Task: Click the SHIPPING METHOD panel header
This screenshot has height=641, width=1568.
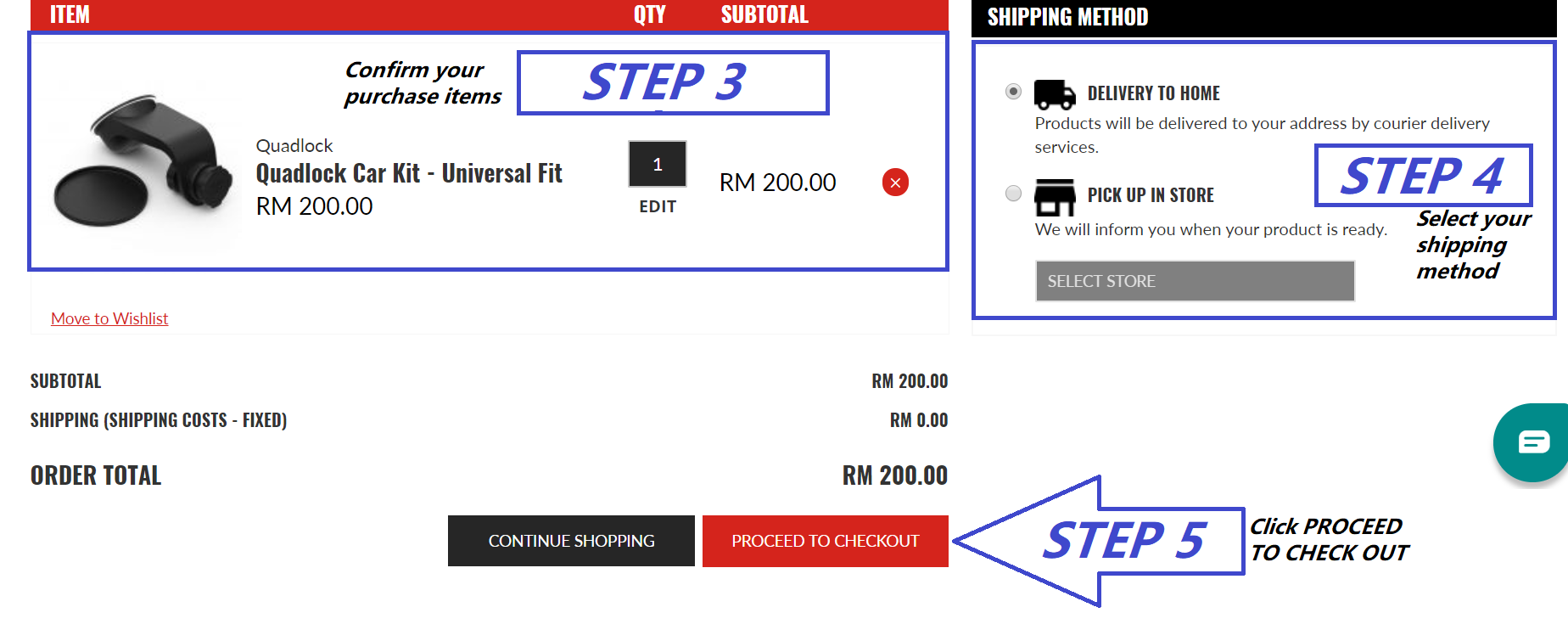Action: (1067, 17)
